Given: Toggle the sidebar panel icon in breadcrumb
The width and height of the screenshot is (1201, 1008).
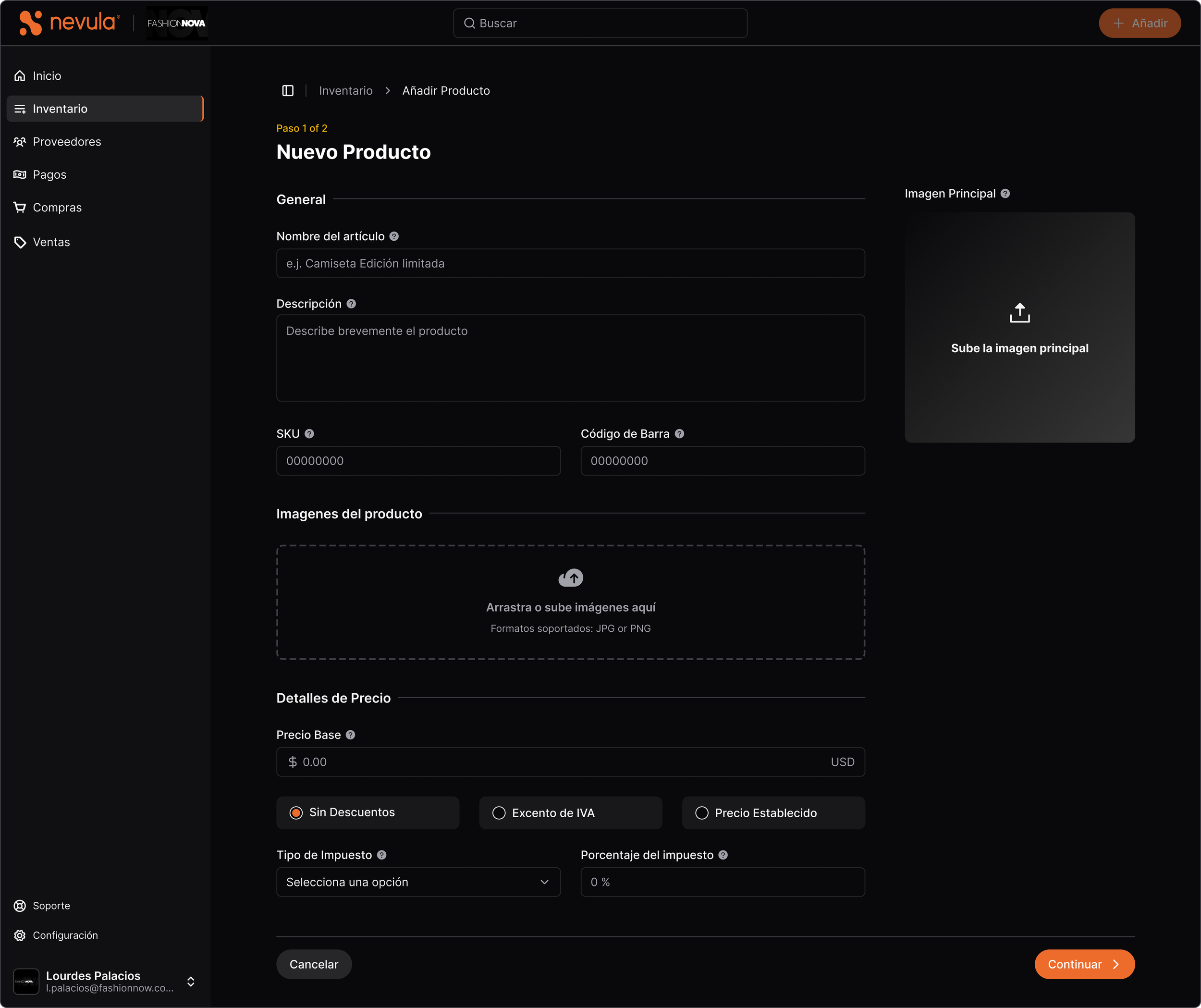Looking at the screenshot, I should click(x=288, y=90).
